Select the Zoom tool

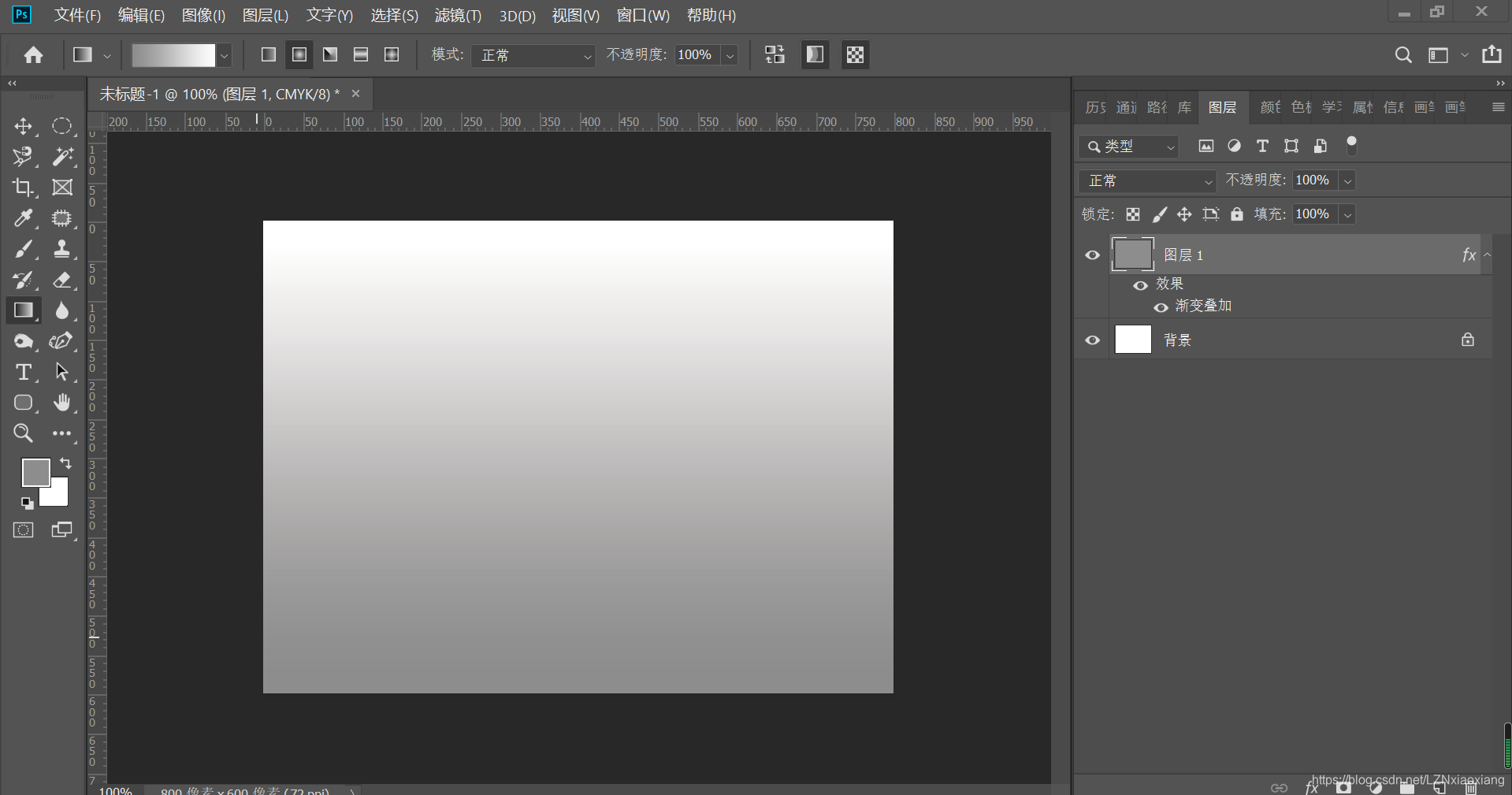pos(24,433)
